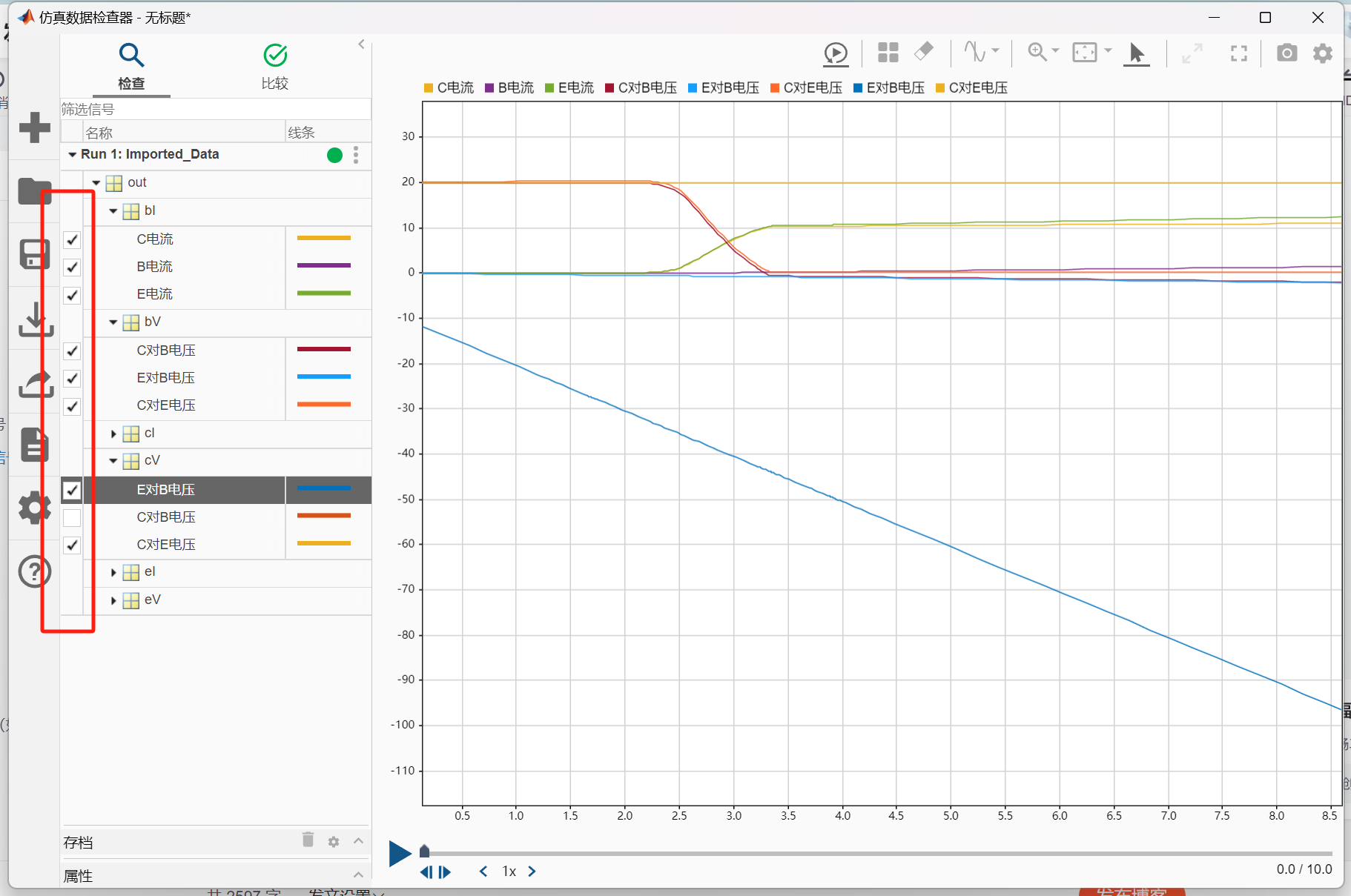Image resolution: width=1351 pixels, height=896 pixels.
Task: Click the replay button in plot toolbar
Action: [x=836, y=53]
